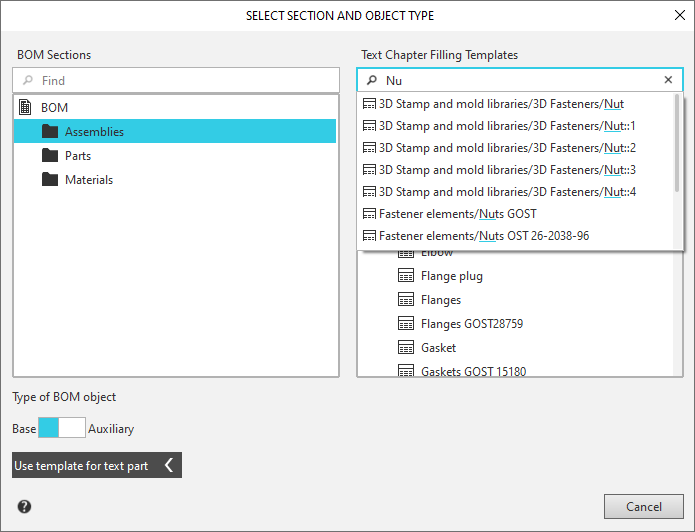Choose the 3D Fasteners/Nut suggestion
This screenshot has height=532, width=695.
(x=500, y=104)
